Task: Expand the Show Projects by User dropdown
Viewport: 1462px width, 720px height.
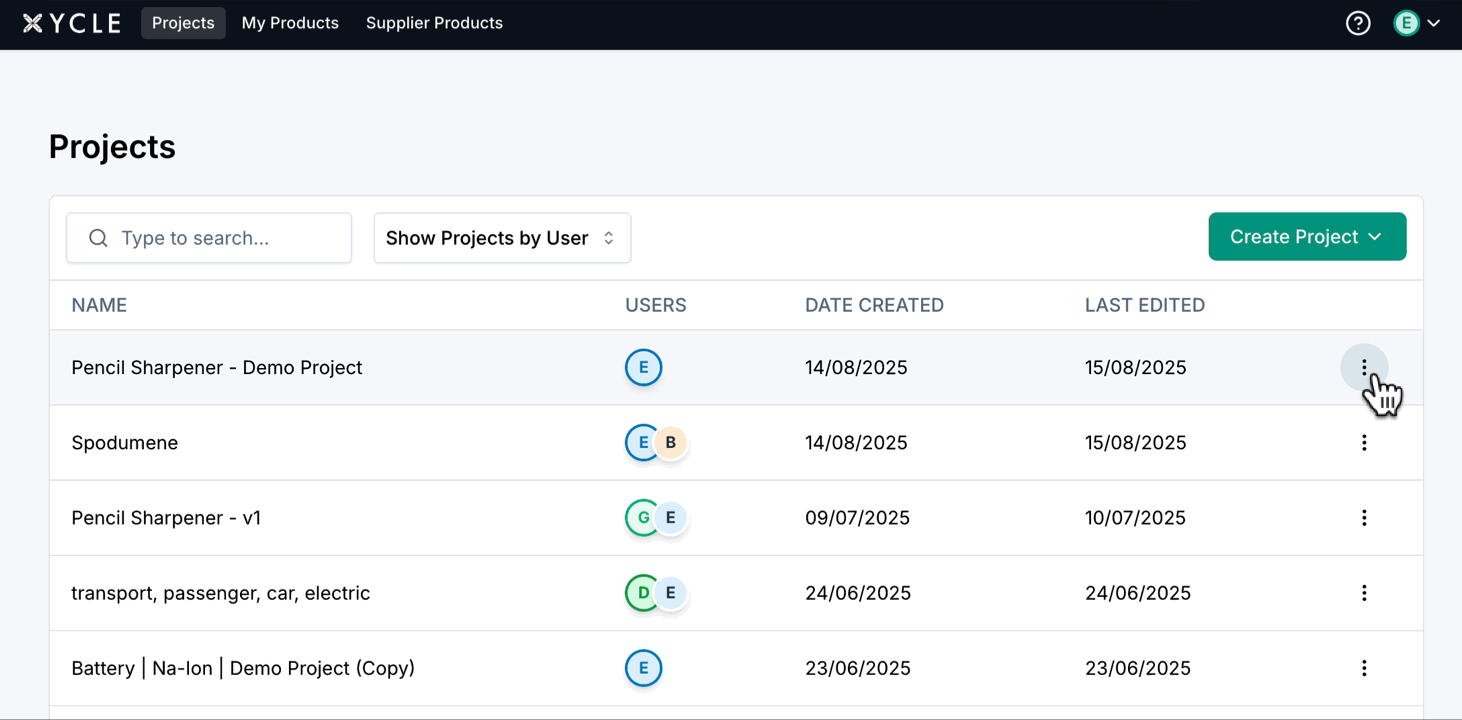Action: [502, 238]
